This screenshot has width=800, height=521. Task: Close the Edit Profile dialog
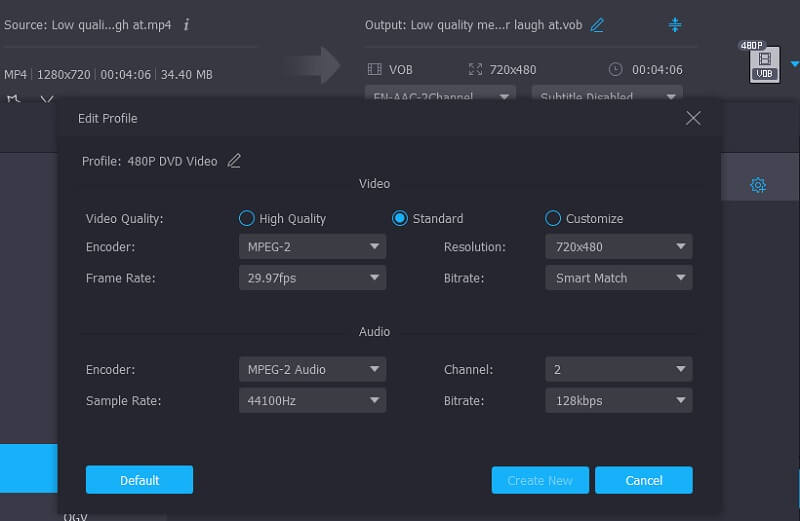693,118
